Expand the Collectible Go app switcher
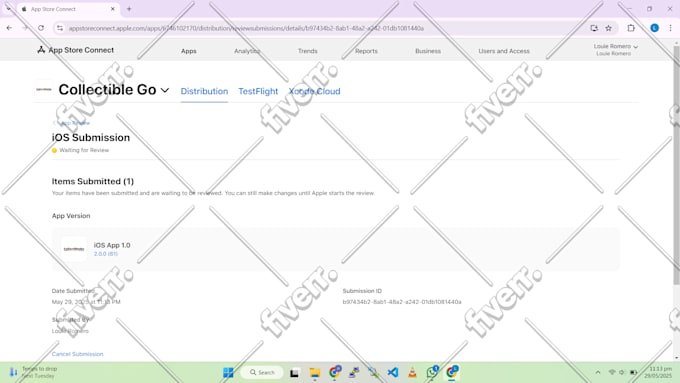 coord(165,90)
